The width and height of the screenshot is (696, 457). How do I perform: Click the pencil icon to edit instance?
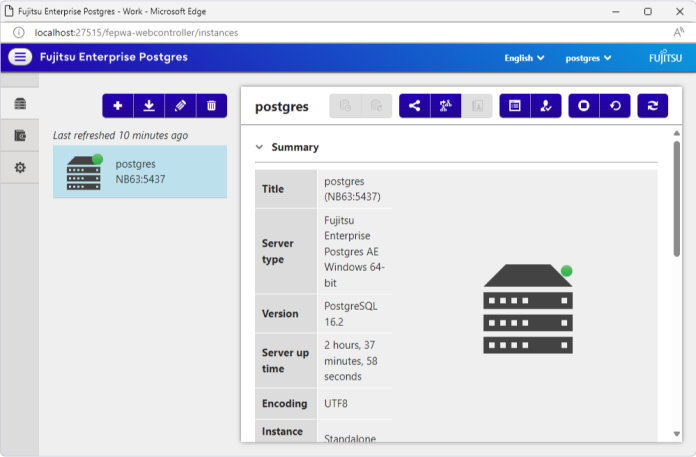(180, 106)
